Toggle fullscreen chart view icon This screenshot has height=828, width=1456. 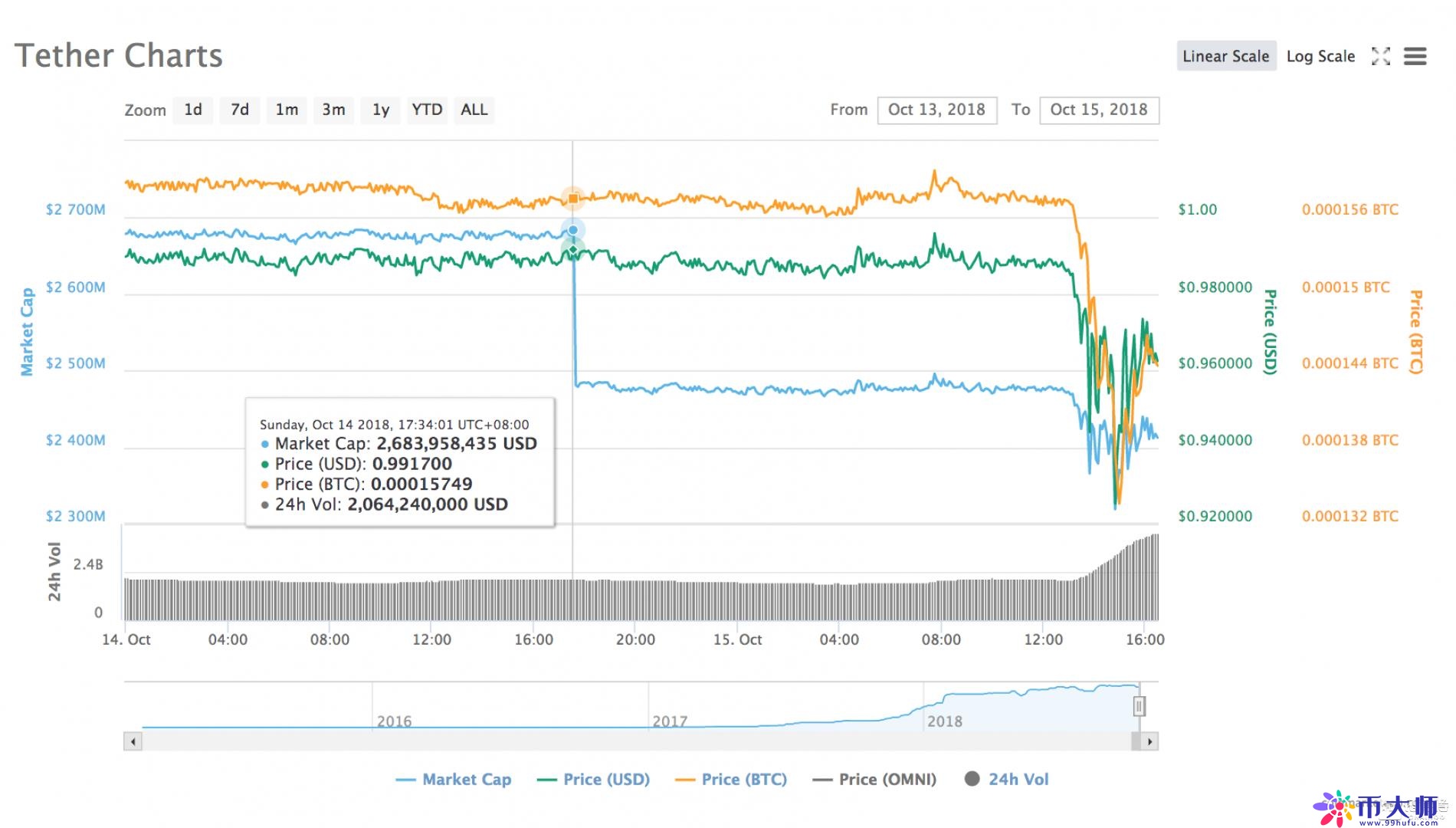coord(1380,56)
